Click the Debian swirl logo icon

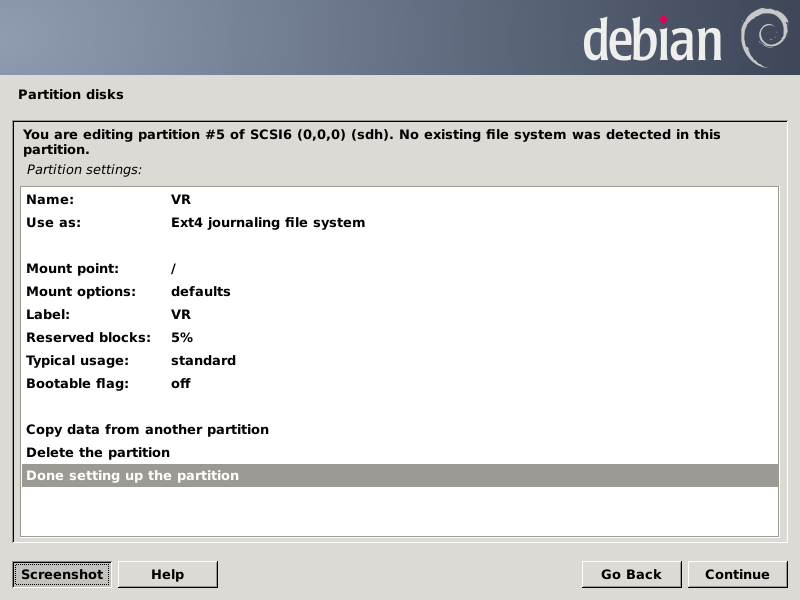(763, 36)
